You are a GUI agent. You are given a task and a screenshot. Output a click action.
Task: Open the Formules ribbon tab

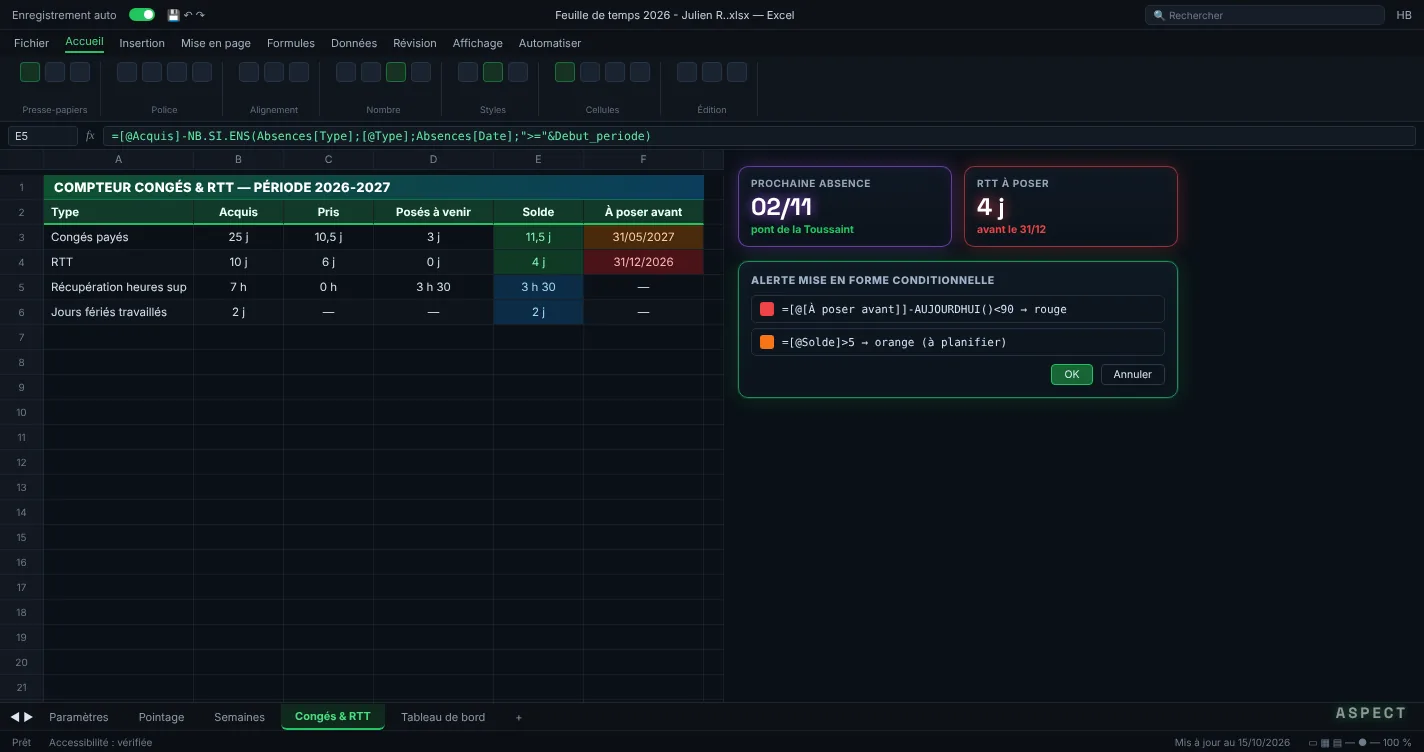(291, 43)
